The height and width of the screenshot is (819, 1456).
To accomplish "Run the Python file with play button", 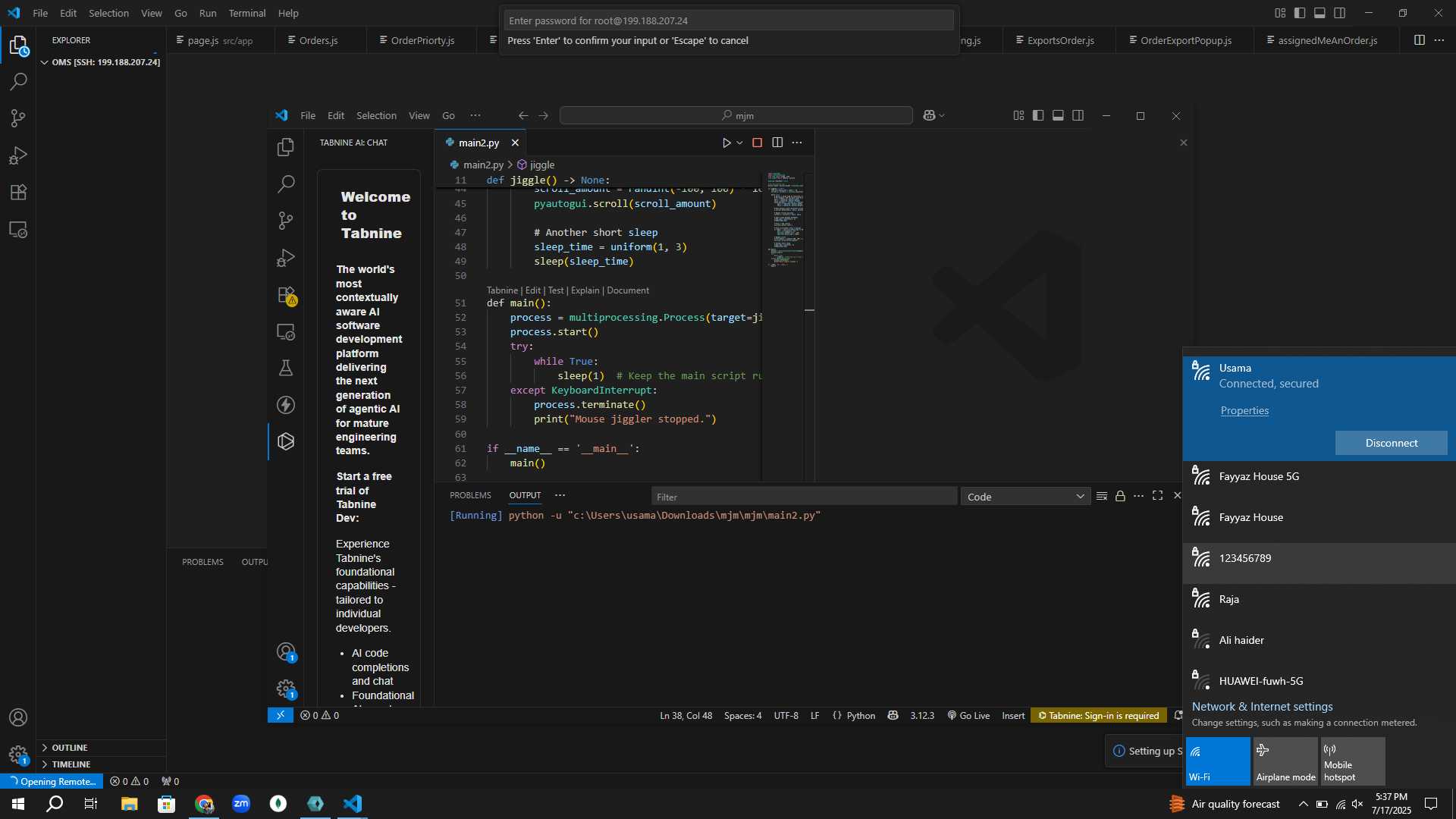I will coord(726,143).
